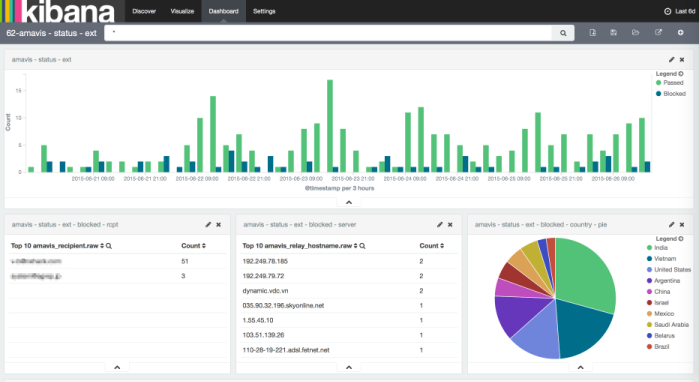The height and width of the screenshot is (382, 699).
Task: Remove the blocked - rcpt panel
Action: coord(218,225)
